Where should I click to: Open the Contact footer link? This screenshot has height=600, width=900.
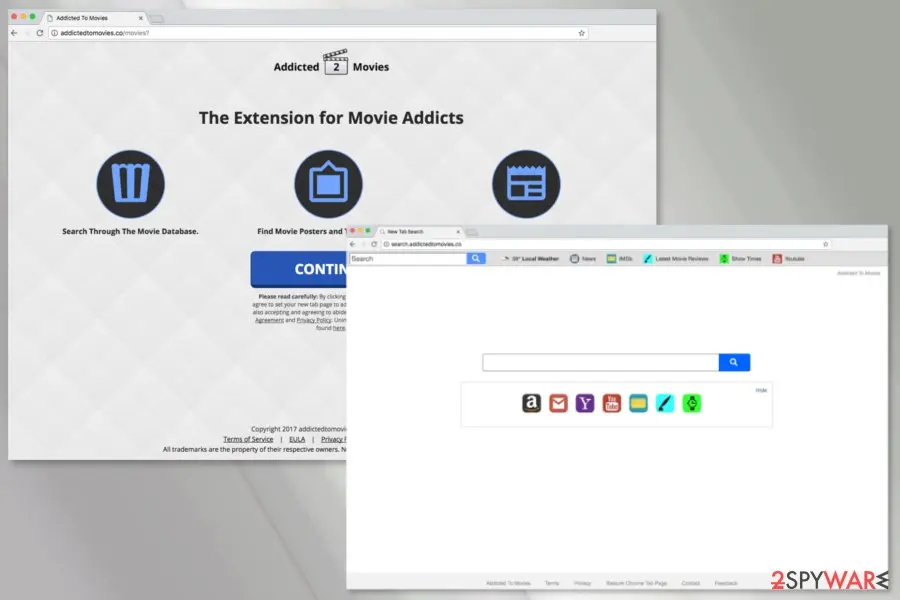click(690, 583)
